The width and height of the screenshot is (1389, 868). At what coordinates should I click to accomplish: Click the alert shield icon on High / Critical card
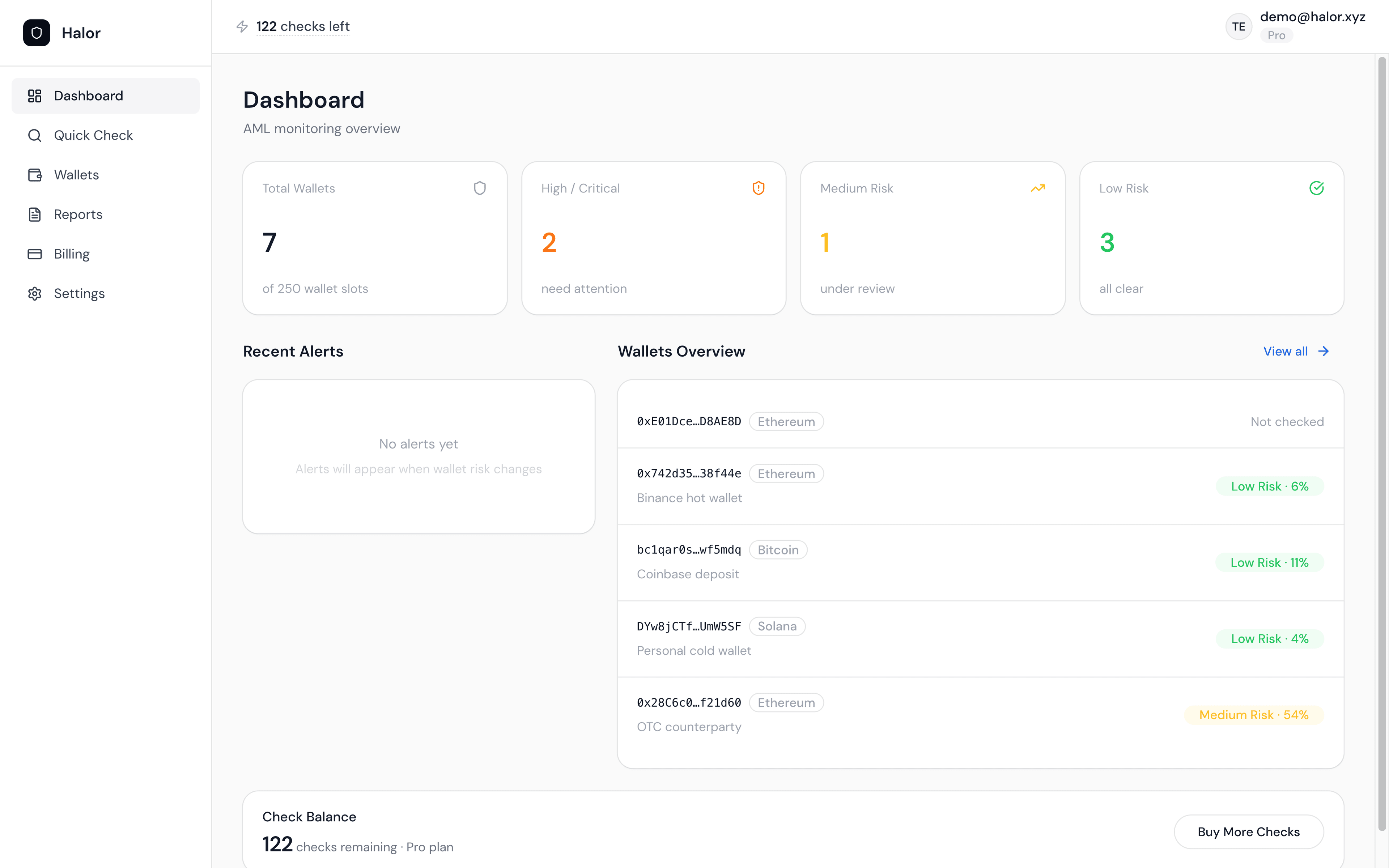(758, 188)
